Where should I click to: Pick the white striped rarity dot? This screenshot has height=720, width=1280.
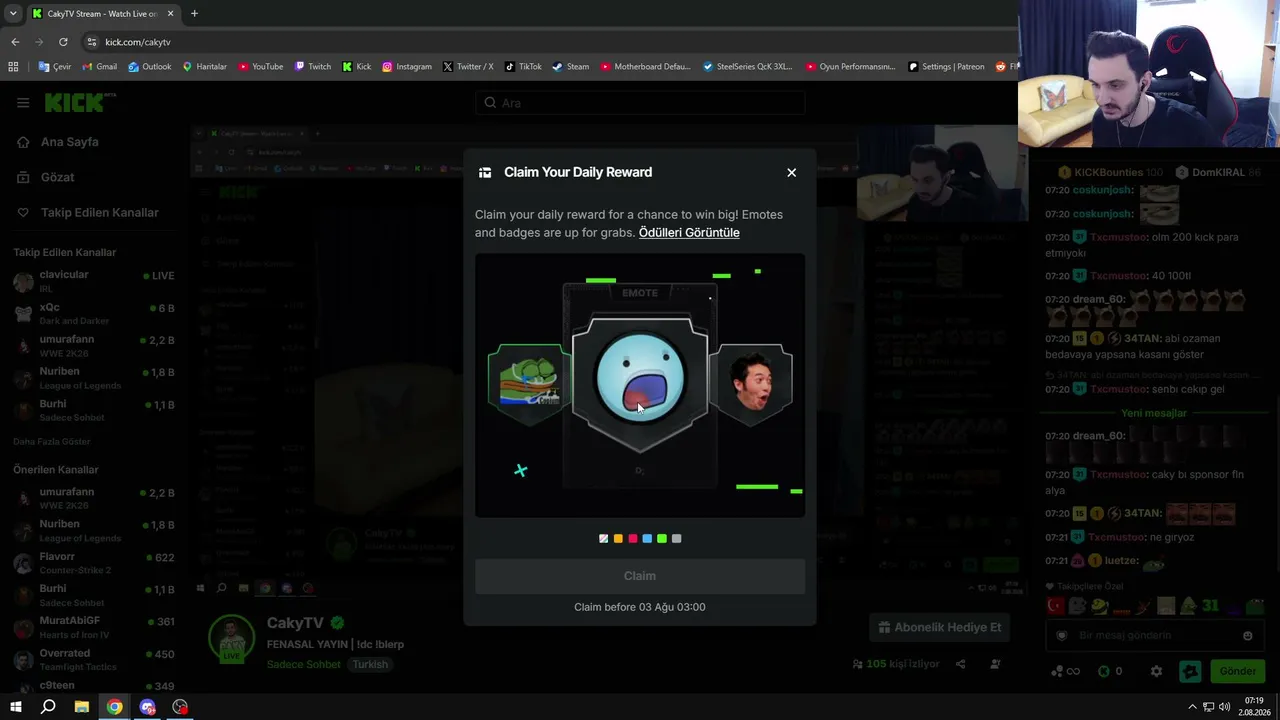coord(604,539)
